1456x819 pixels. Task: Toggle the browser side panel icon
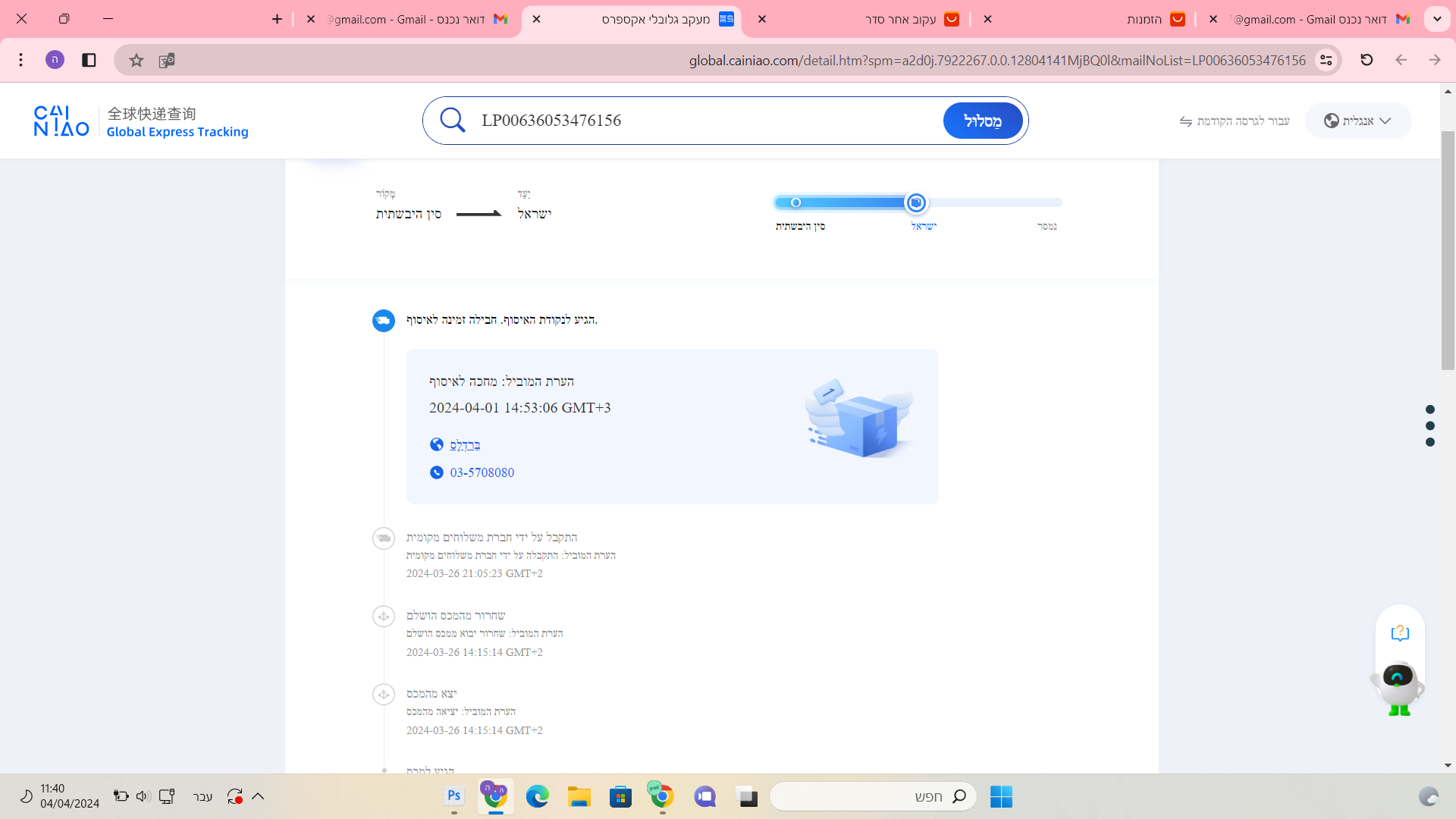tap(89, 60)
